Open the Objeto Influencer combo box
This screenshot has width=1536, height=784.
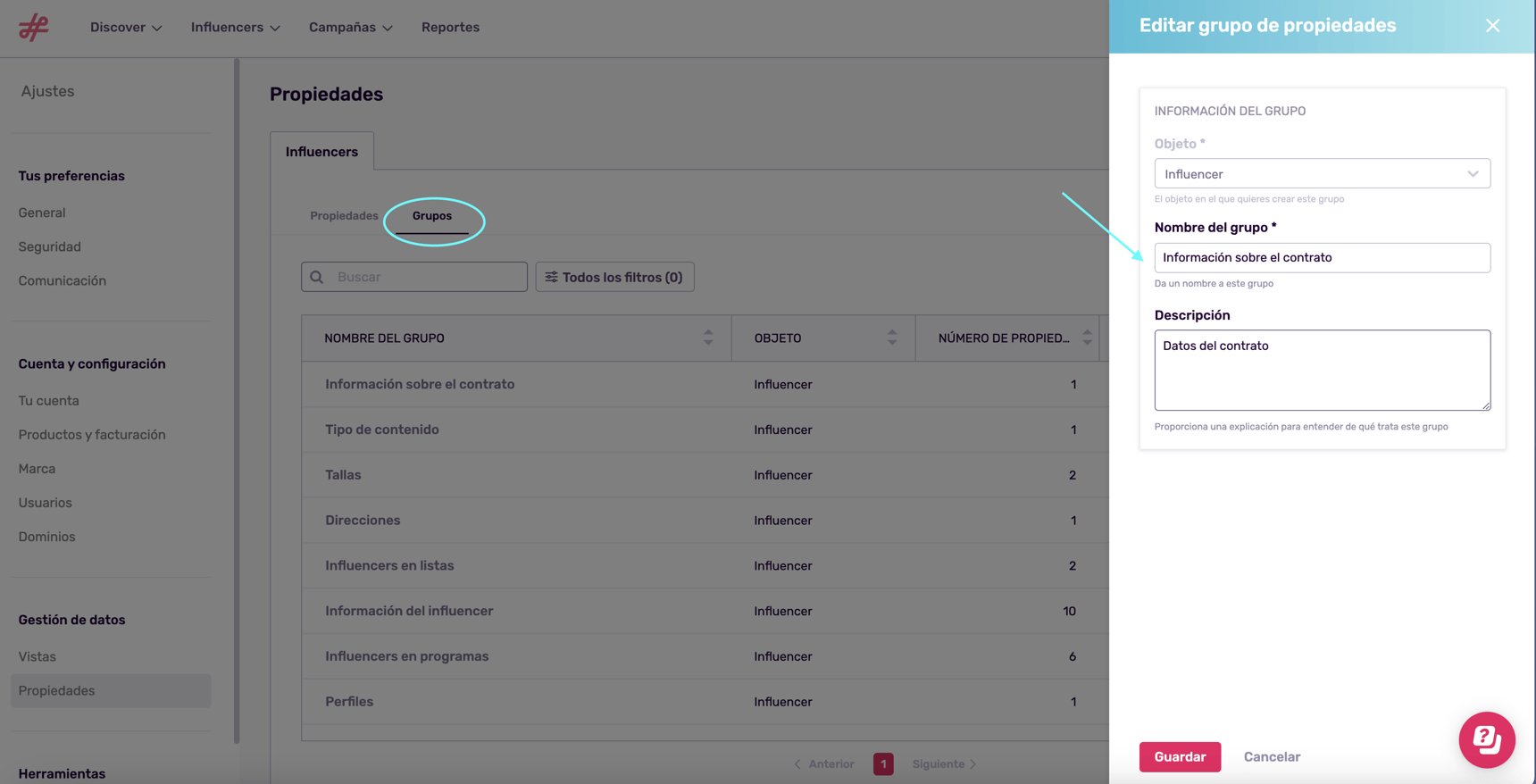point(1322,174)
